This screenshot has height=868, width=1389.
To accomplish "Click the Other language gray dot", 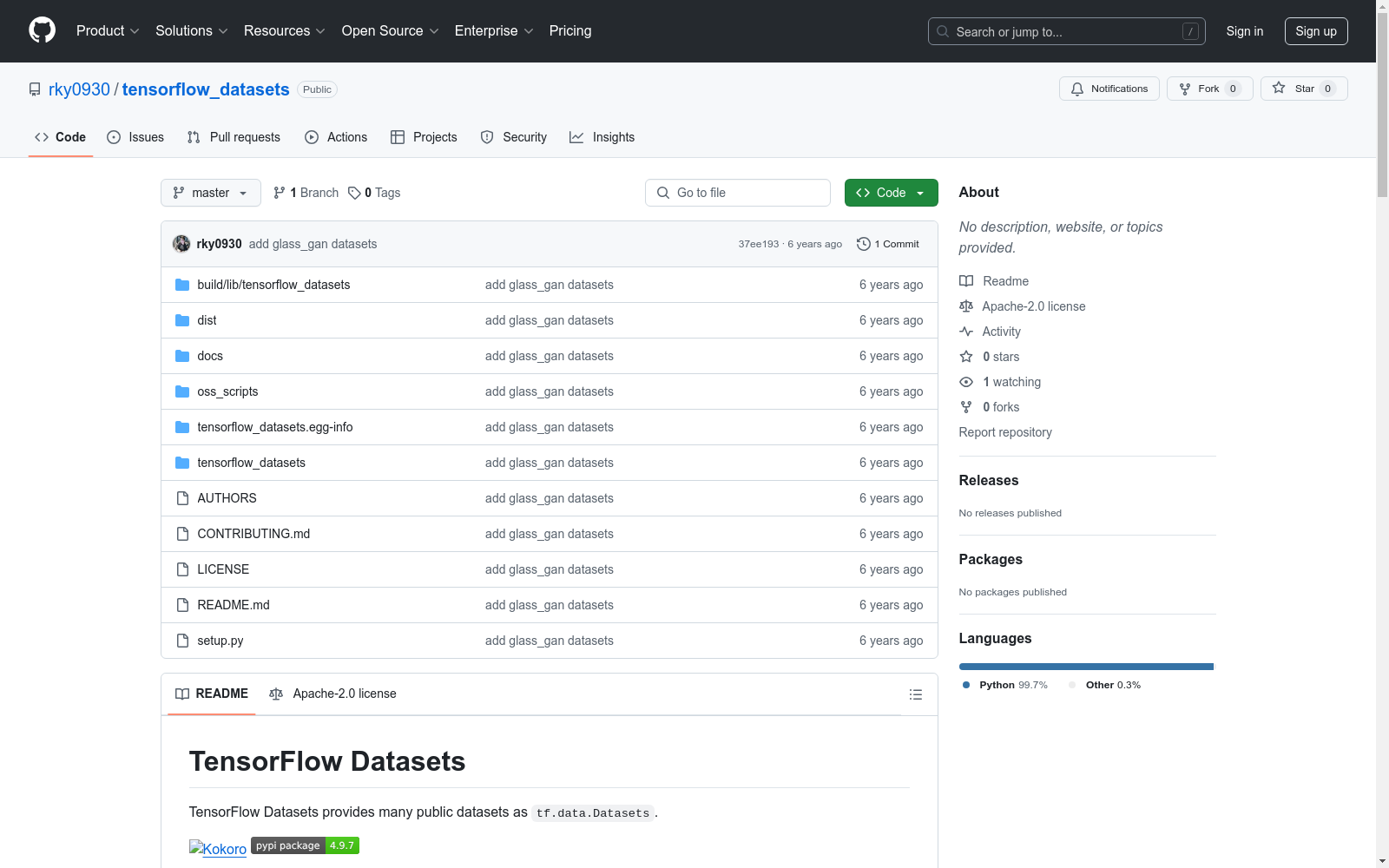I will tap(1072, 685).
